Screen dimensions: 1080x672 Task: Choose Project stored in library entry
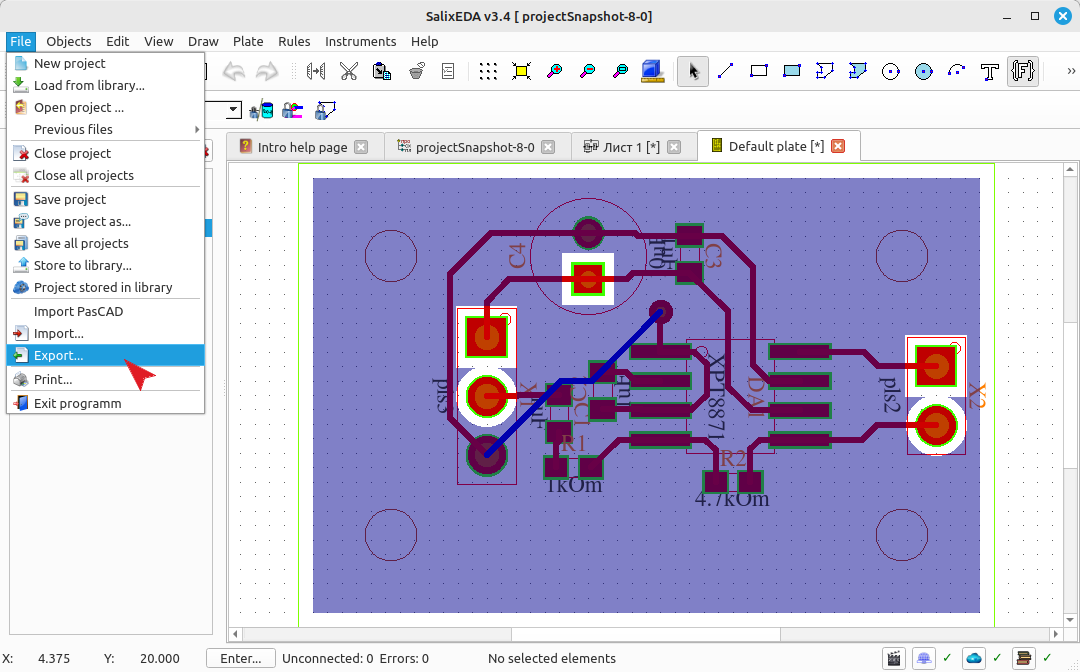point(105,288)
